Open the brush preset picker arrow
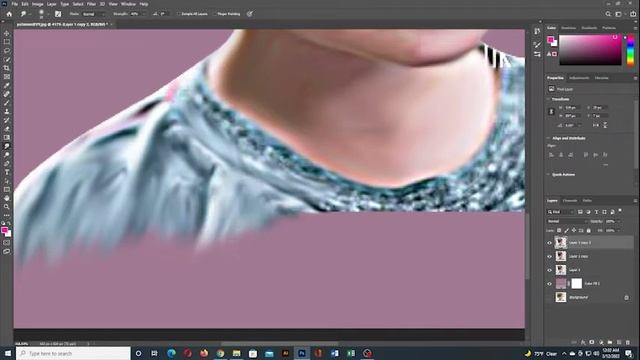 48,14
